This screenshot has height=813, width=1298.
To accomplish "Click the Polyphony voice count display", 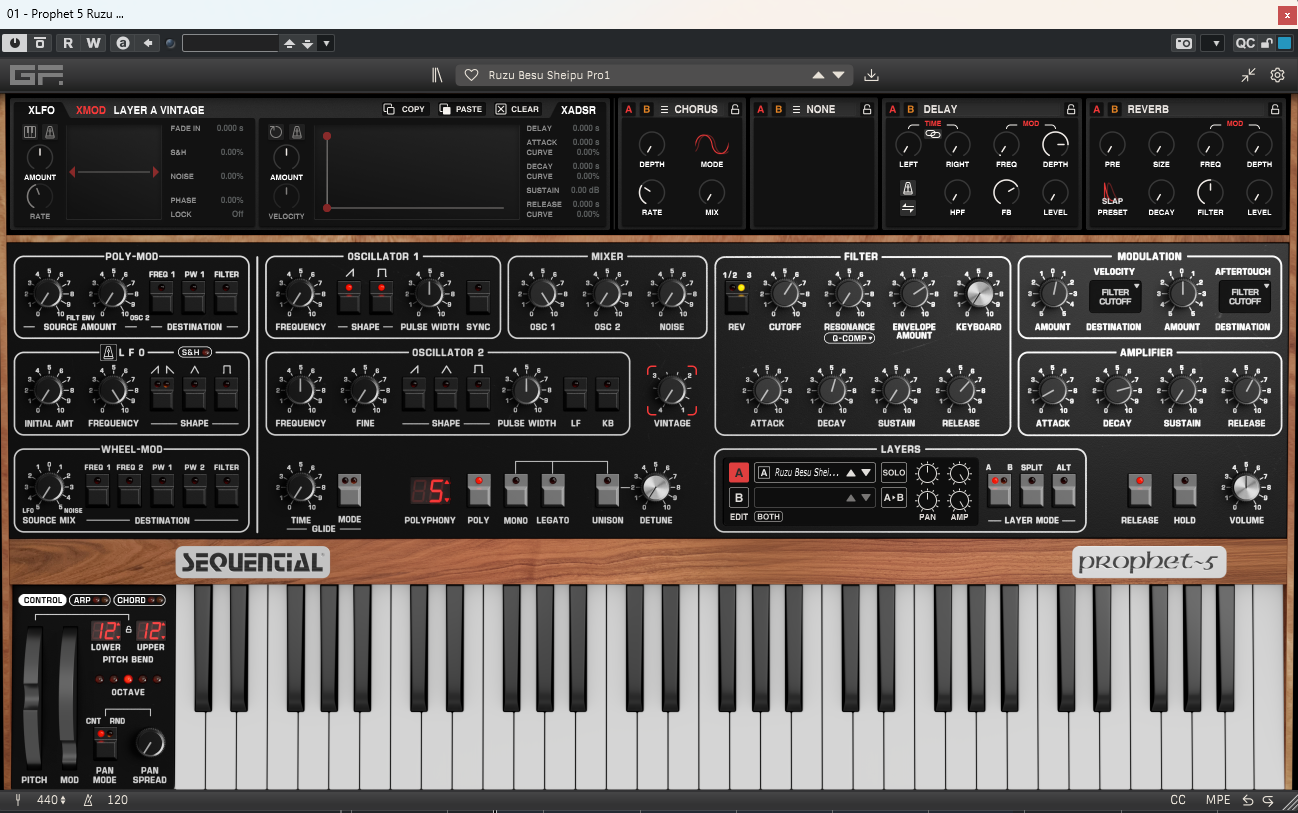I will point(430,490).
